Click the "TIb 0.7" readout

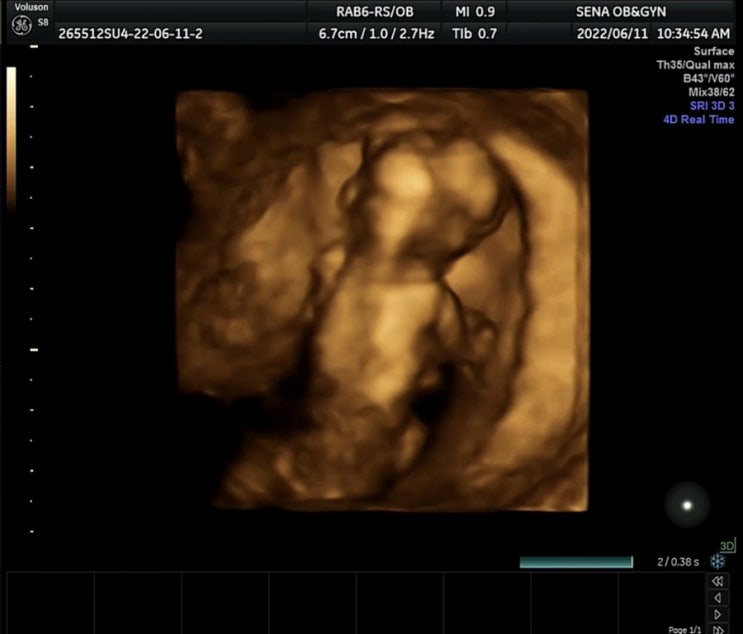[474, 34]
